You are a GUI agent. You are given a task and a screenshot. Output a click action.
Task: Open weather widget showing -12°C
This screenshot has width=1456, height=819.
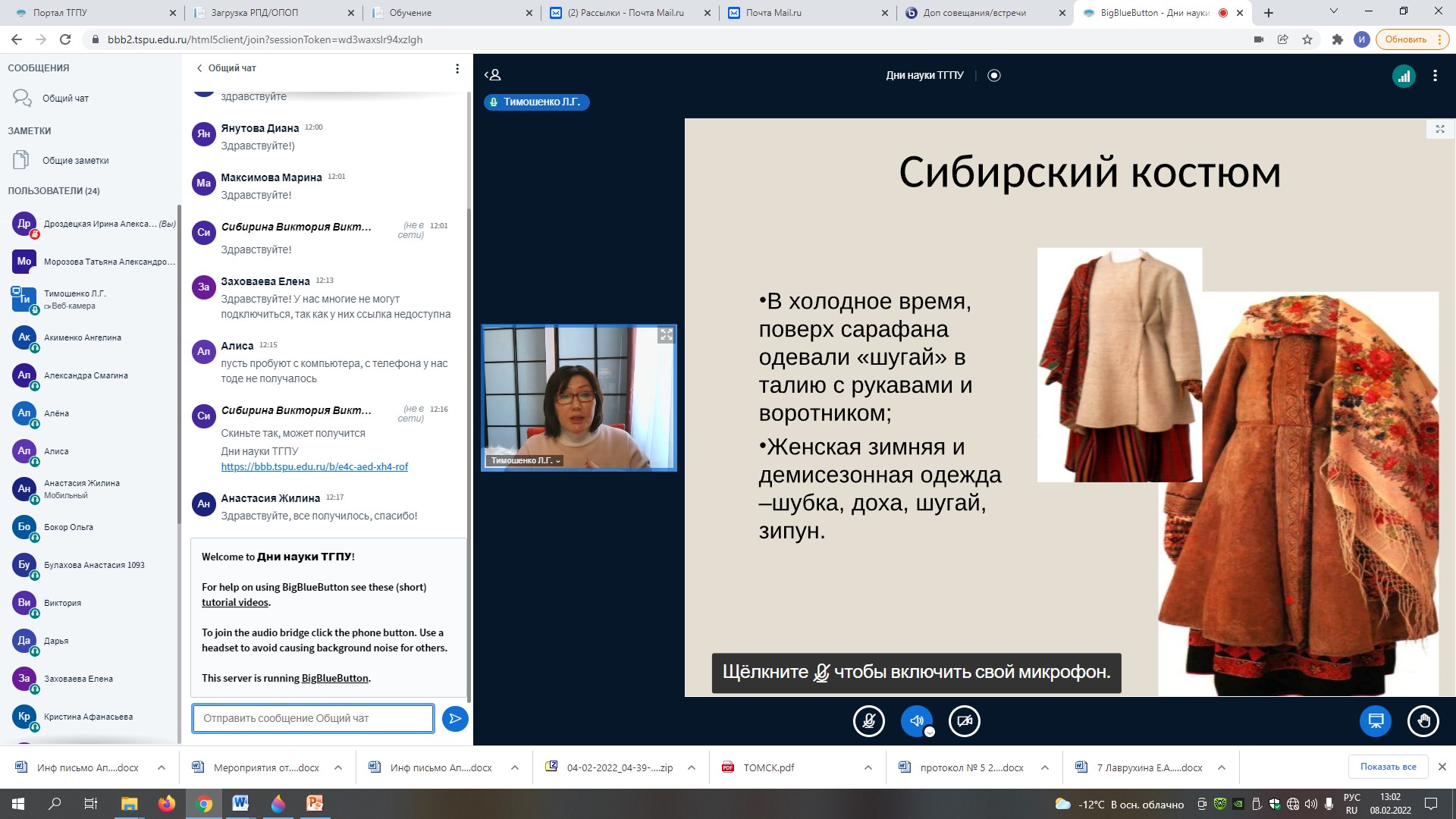coord(1119,804)
